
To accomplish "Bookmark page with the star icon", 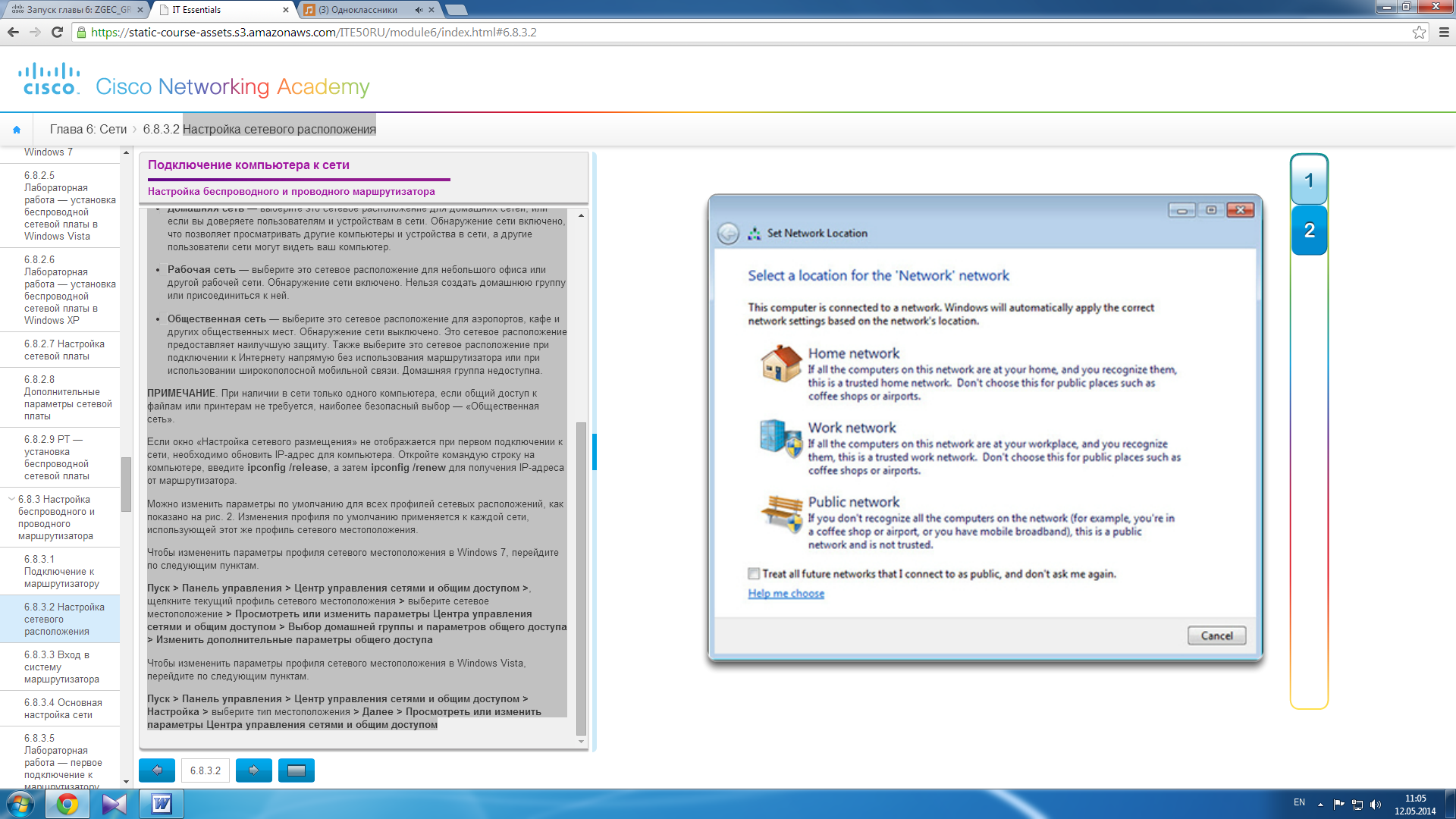I will (1419, 32).
